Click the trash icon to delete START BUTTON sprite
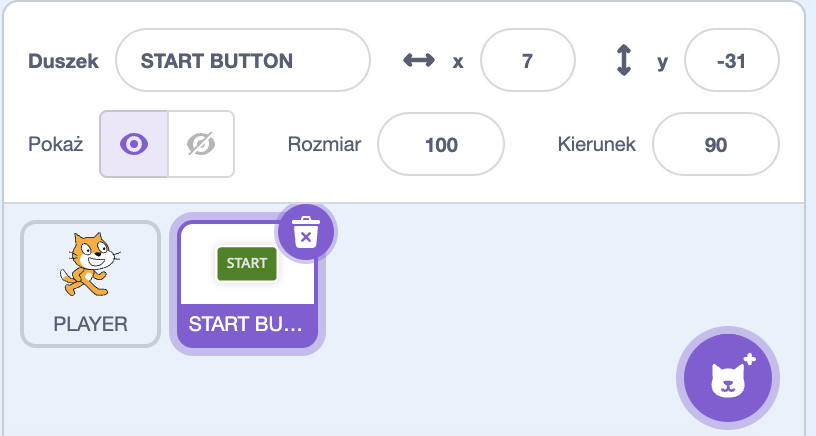Viewport: 816px width, 436px height. click(306, 233)
